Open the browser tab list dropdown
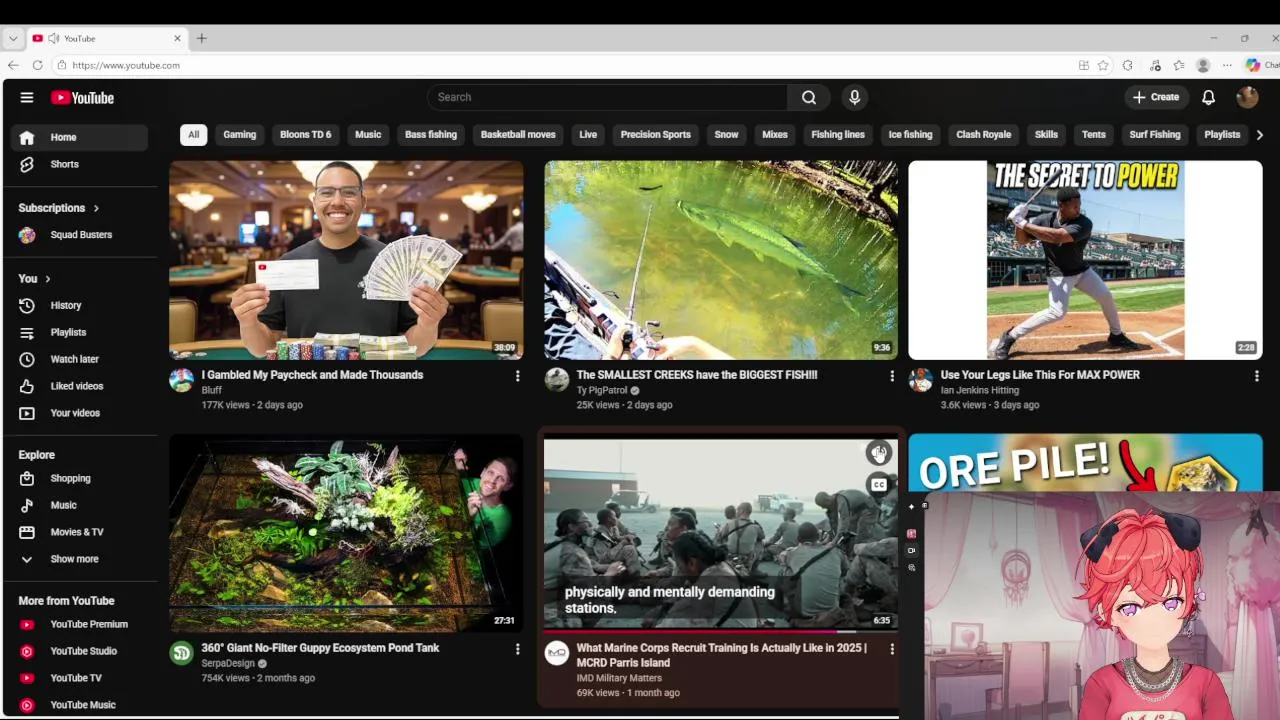The width and height of the screenshot is (1280, 720). [x=13, y=38]
